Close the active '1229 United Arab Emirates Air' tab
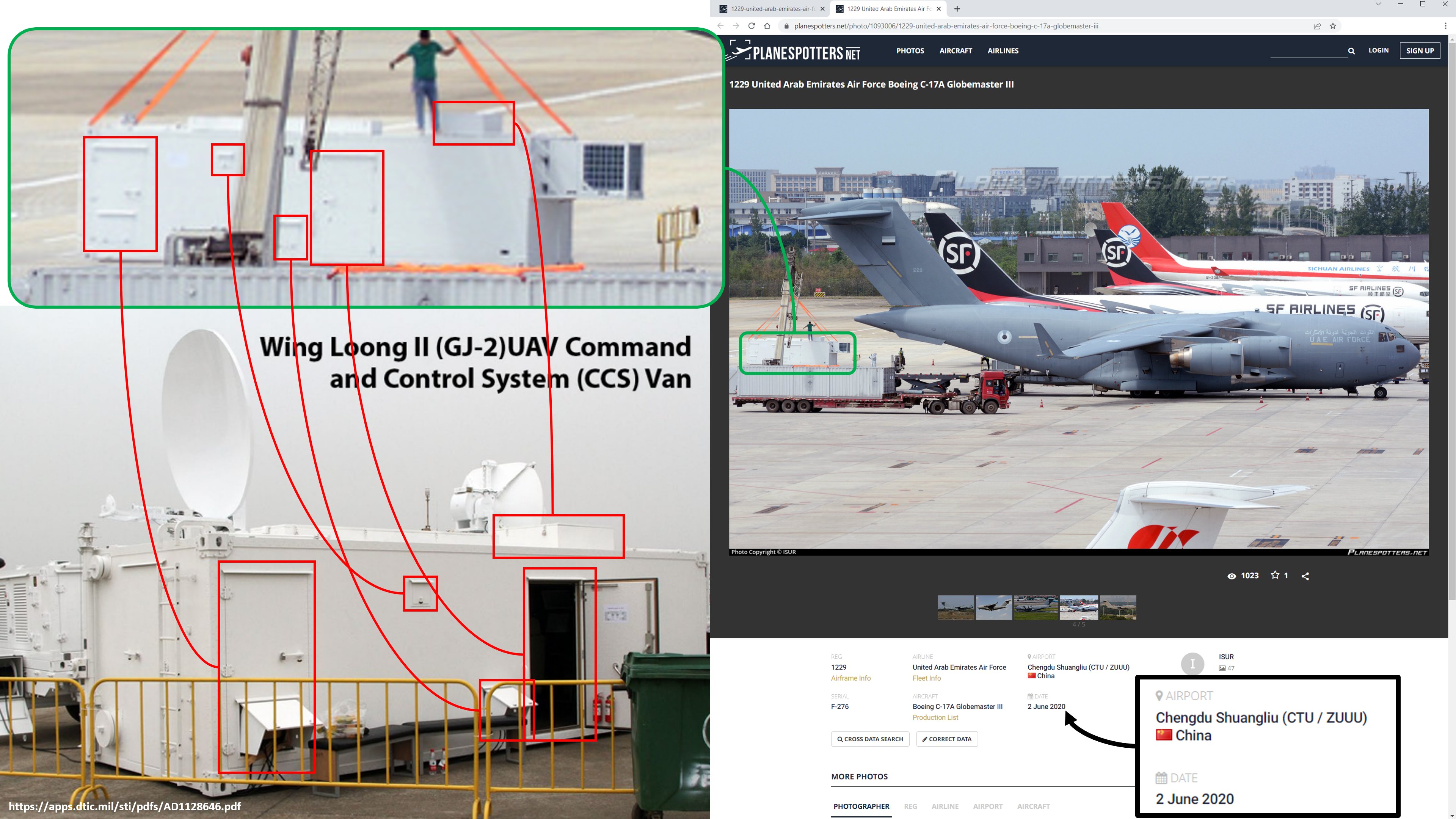 pos(938,8)
